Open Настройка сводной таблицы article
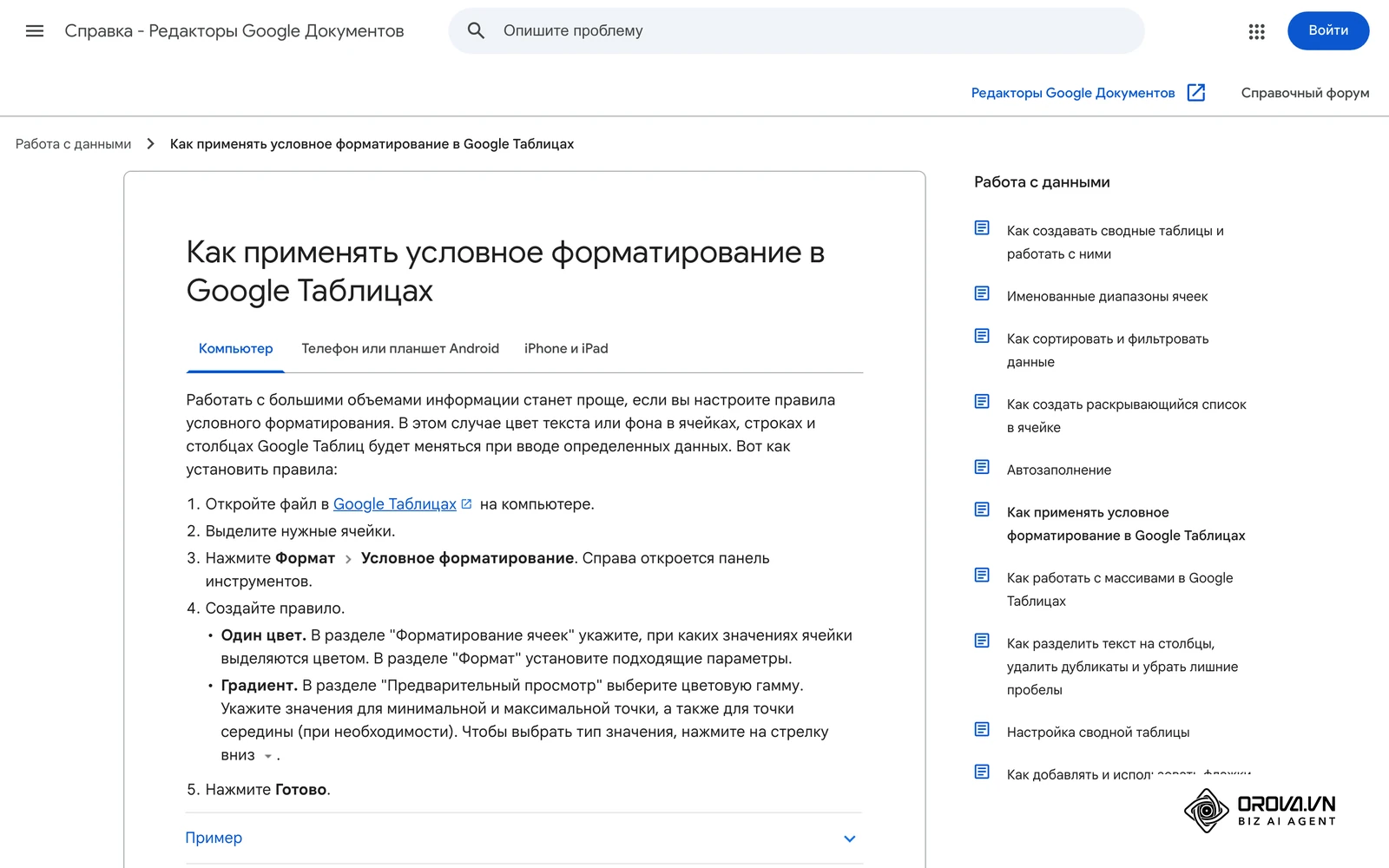Viewport: 1389px width, 868px height. (x=1098, y=733)
